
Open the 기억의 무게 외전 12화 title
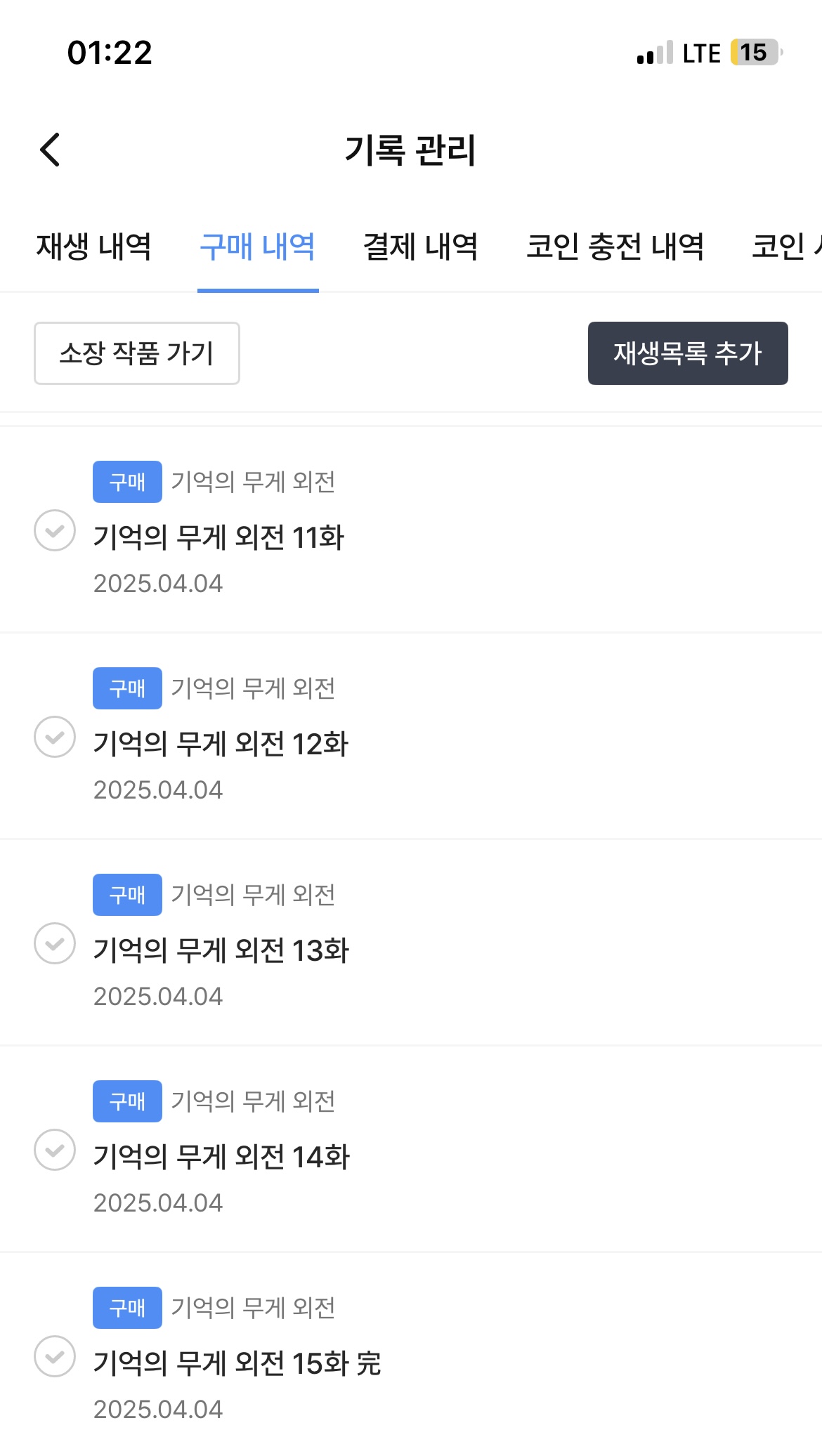pyautogui.click(x=221, y=744)
